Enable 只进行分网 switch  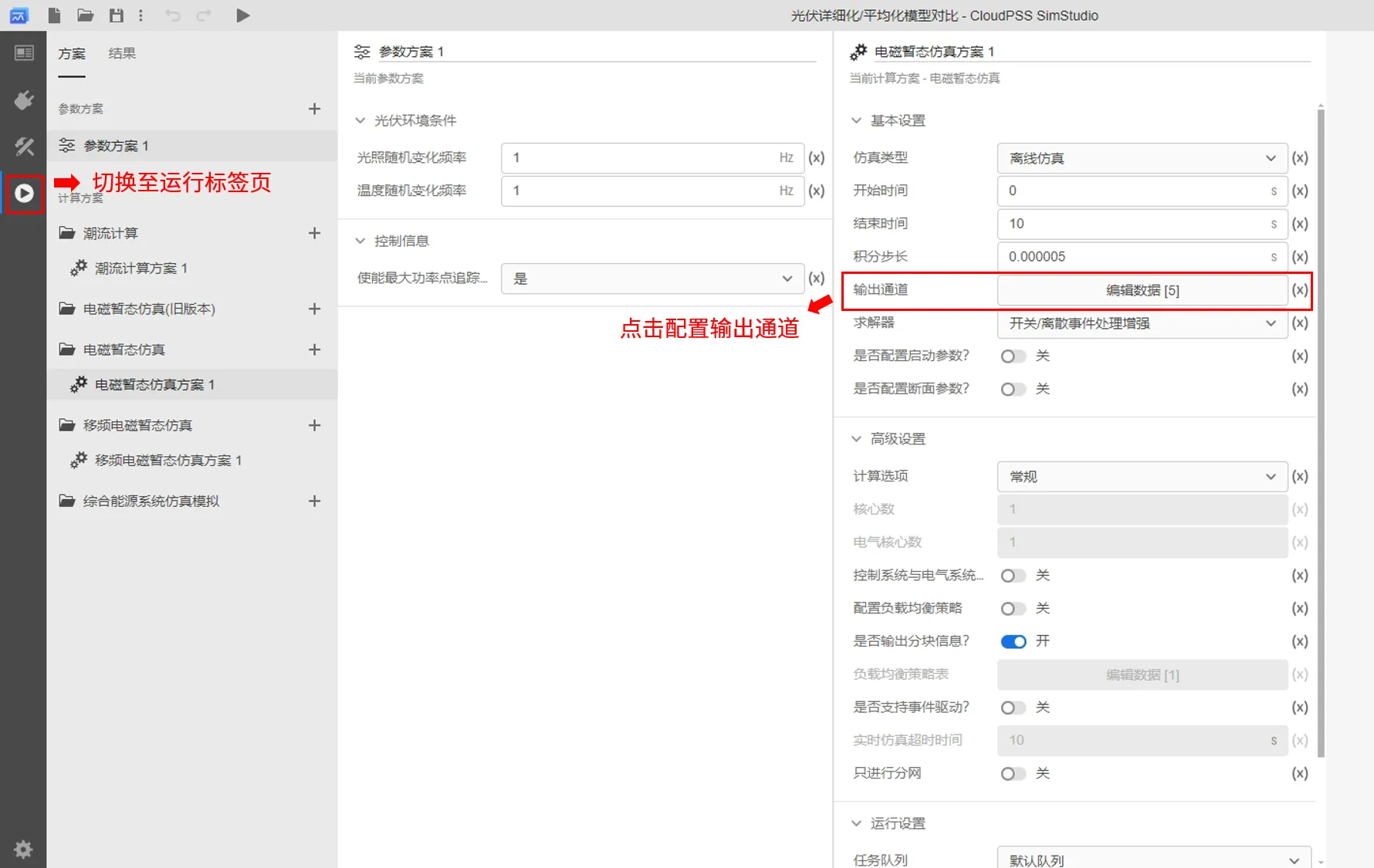tap(1013, 773)
